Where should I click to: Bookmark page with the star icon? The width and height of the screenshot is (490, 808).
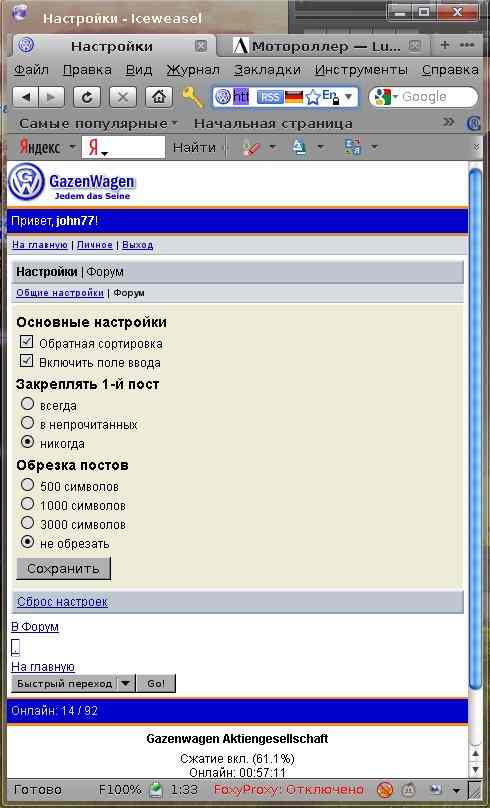click(x=313, y=97)
